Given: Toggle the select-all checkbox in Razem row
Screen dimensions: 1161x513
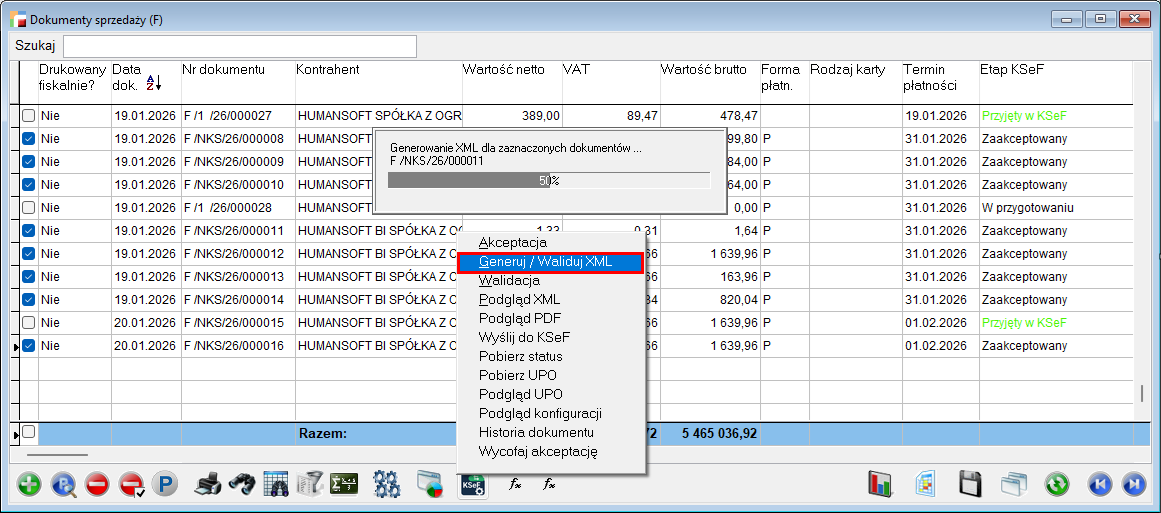Looking at the screenshot, I should pyautogui.click(x=28, y=432).
